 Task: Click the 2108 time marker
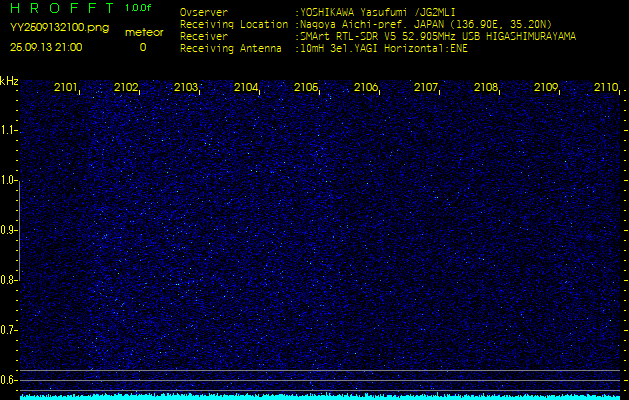[486, 88]
